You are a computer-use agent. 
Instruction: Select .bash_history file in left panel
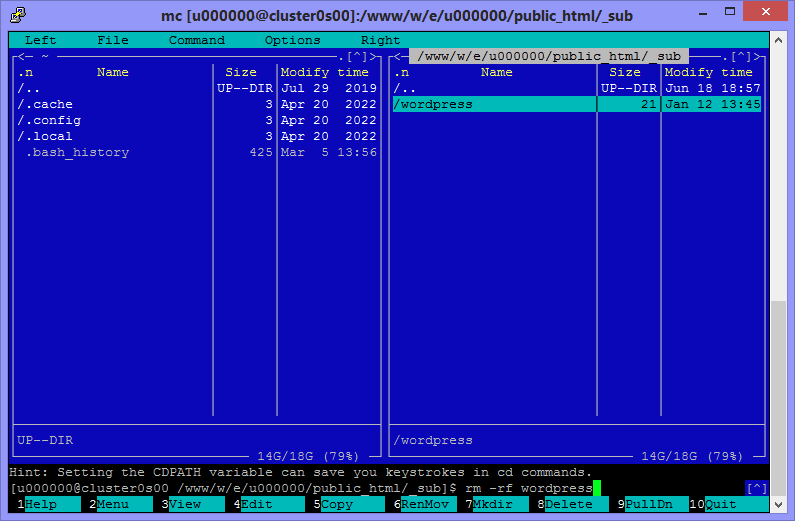coord(77,152)
